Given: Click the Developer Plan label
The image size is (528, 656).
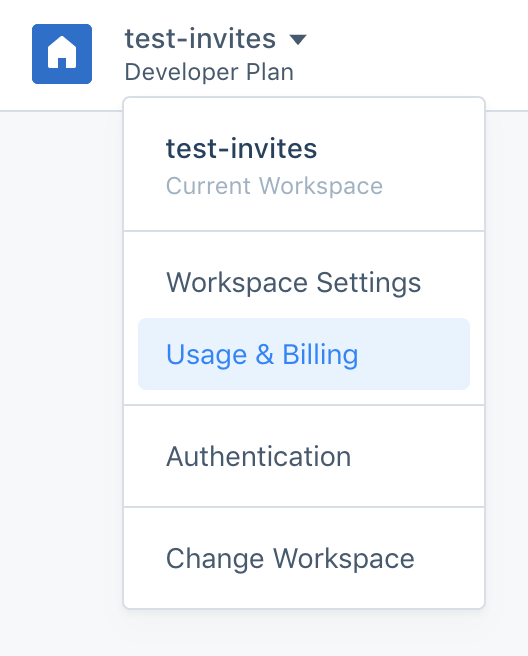Looking at the screenshot, I should point(209,72).
